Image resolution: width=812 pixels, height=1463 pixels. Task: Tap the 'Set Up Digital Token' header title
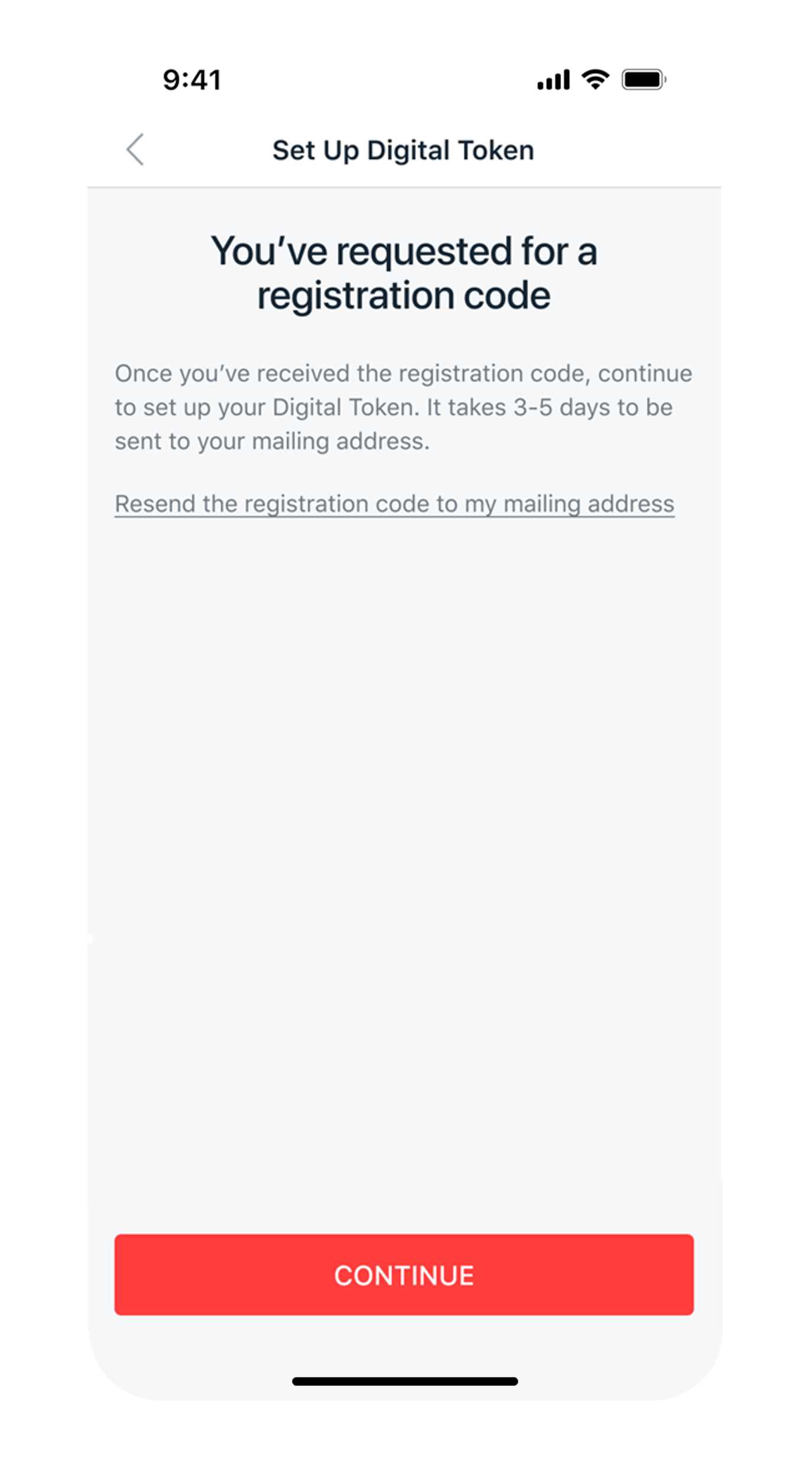(x=403, y=150)
